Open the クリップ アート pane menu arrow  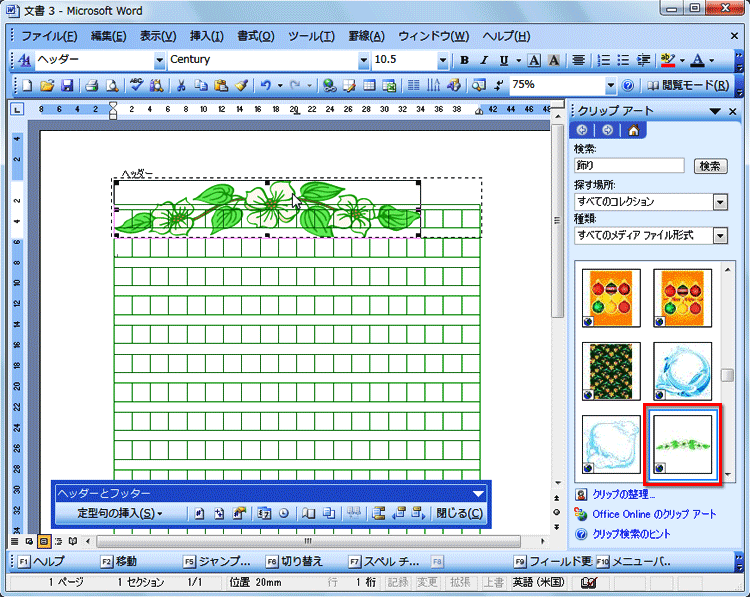[715, 111]
